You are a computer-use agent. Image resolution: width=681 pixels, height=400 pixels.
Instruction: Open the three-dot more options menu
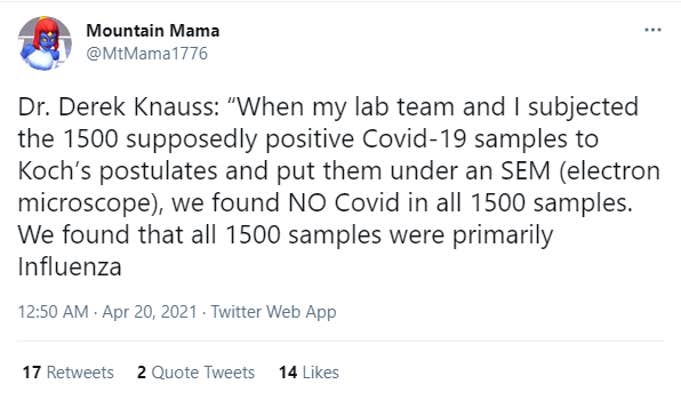[x=653, y=31]
